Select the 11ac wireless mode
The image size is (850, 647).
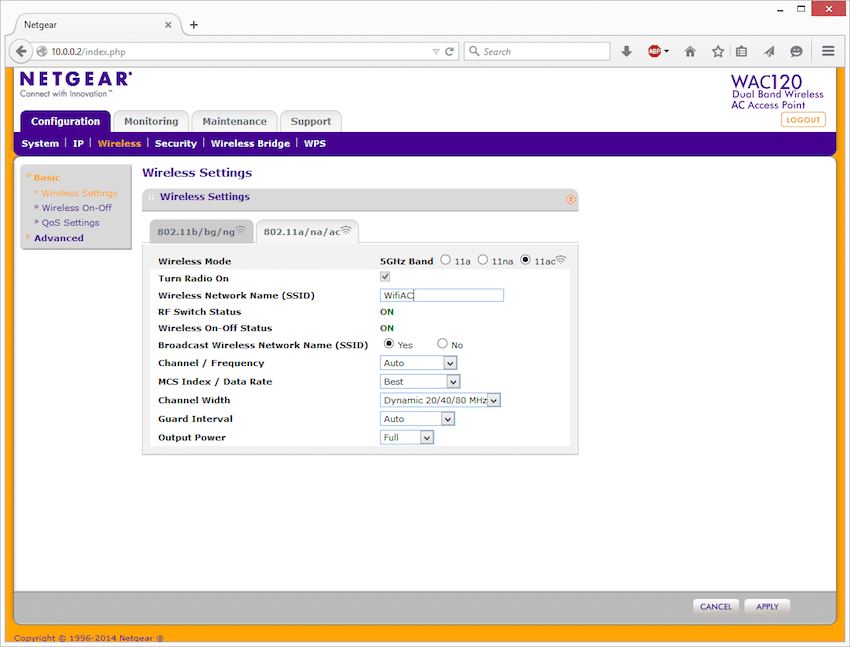[525, 260]
